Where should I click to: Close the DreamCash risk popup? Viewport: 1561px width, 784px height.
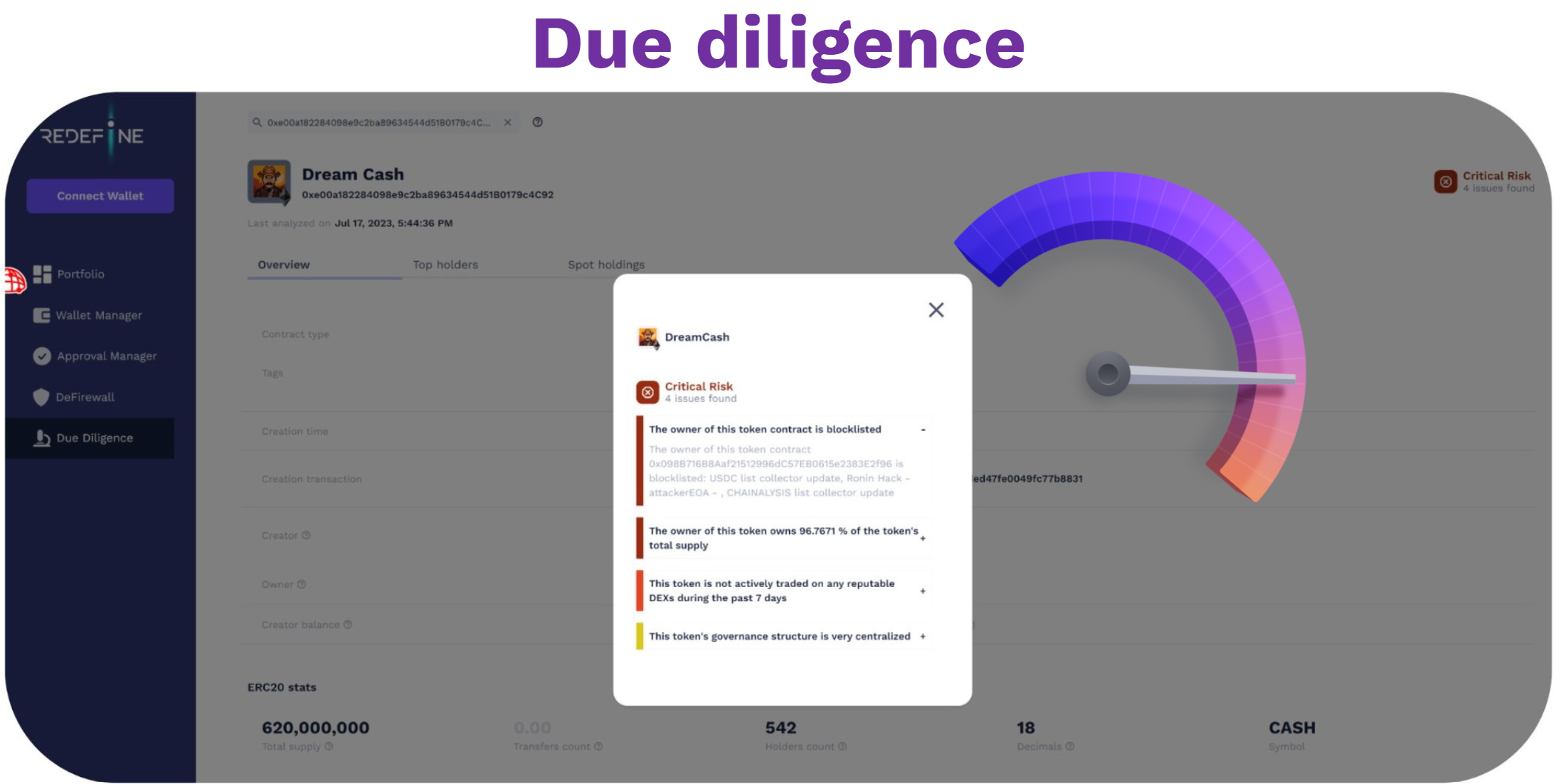point(936,309)
